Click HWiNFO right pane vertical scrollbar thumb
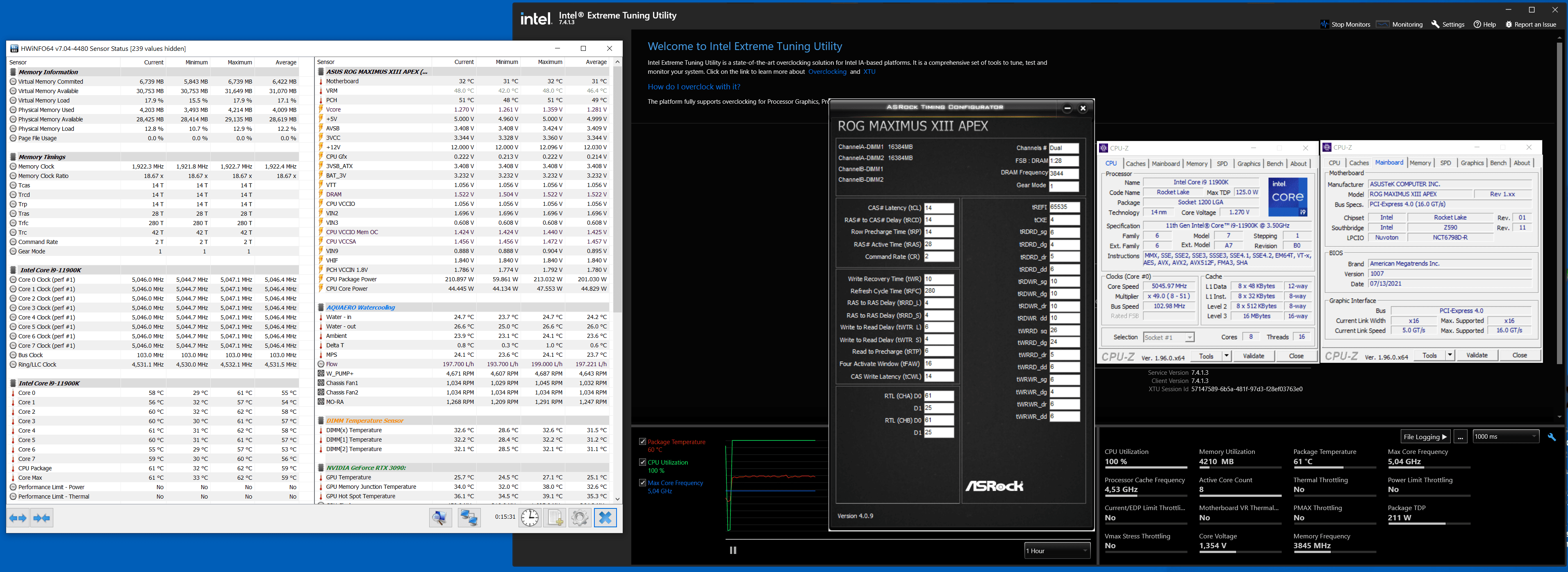1568x572 pixels. click(x=617, y=189)
